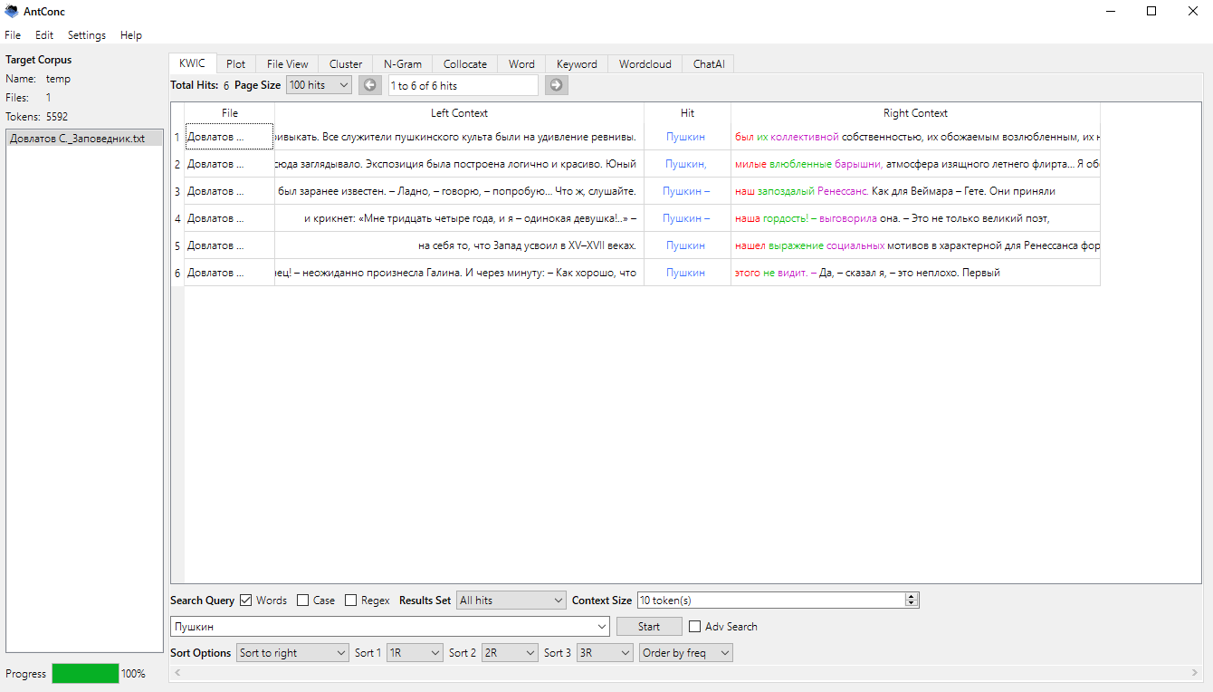The width and height of the screenshot is (1213, 692).
Task: Open the File menu
Action: tap(13, 35)
